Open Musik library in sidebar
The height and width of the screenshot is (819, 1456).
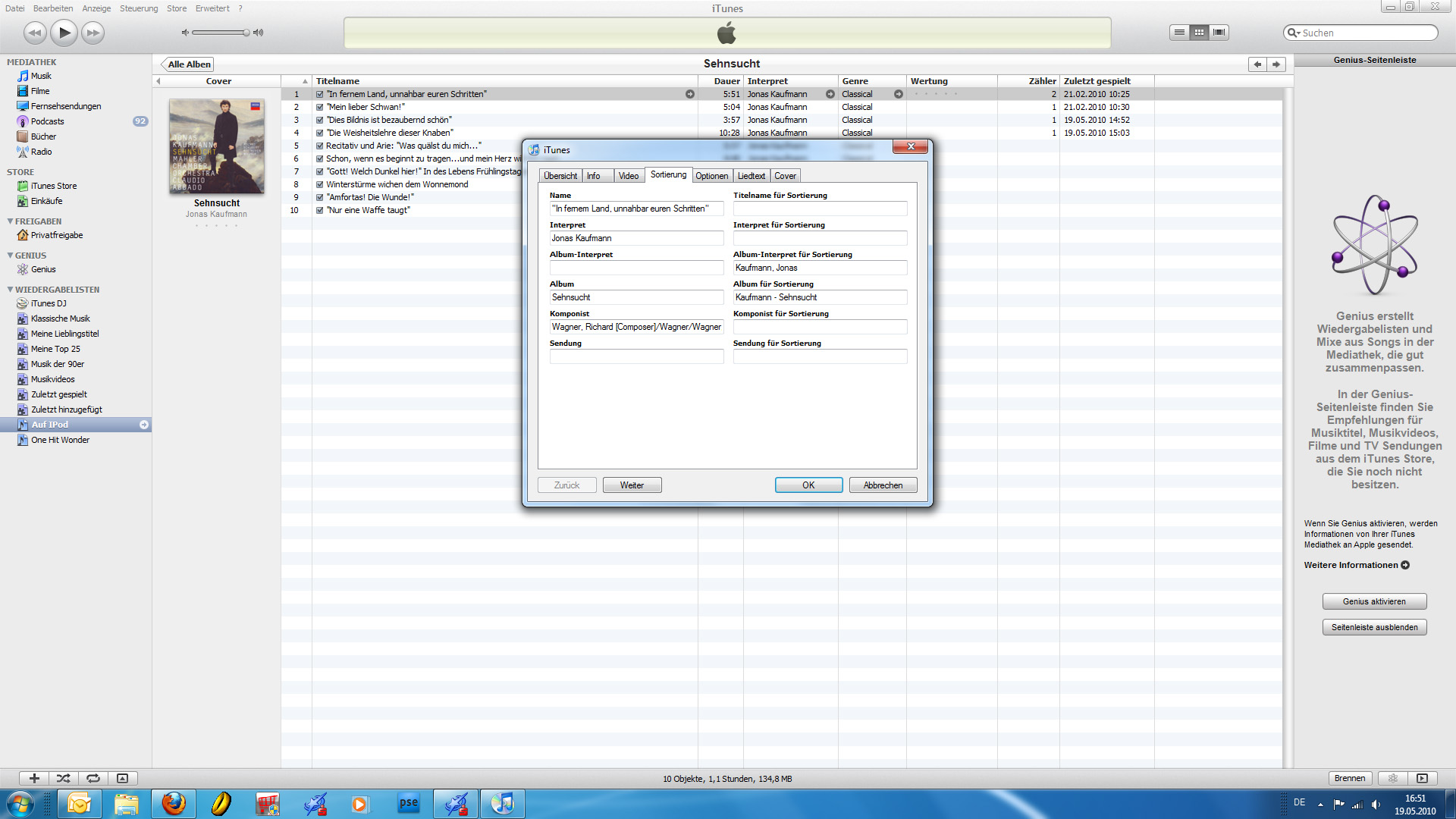pos(41,76)
